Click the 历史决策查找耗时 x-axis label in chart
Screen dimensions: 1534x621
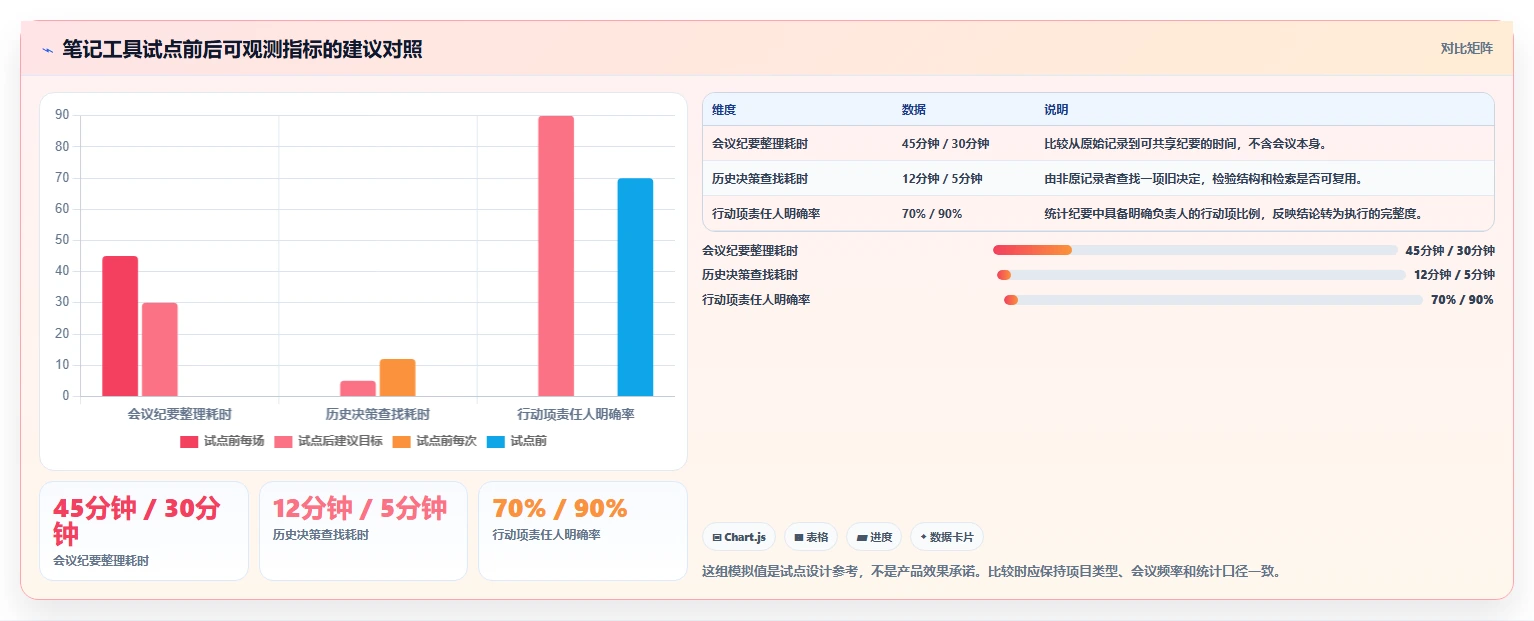pos(378,413)
